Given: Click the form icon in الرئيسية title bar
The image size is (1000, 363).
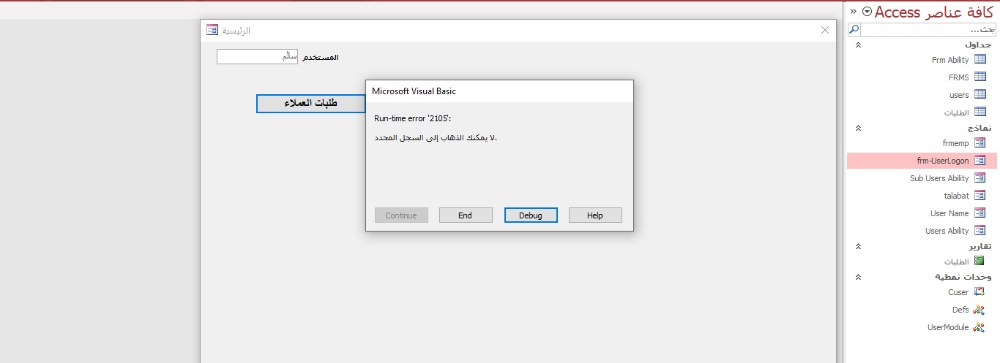Looking at the screenshot, I should tap(212, 30).
